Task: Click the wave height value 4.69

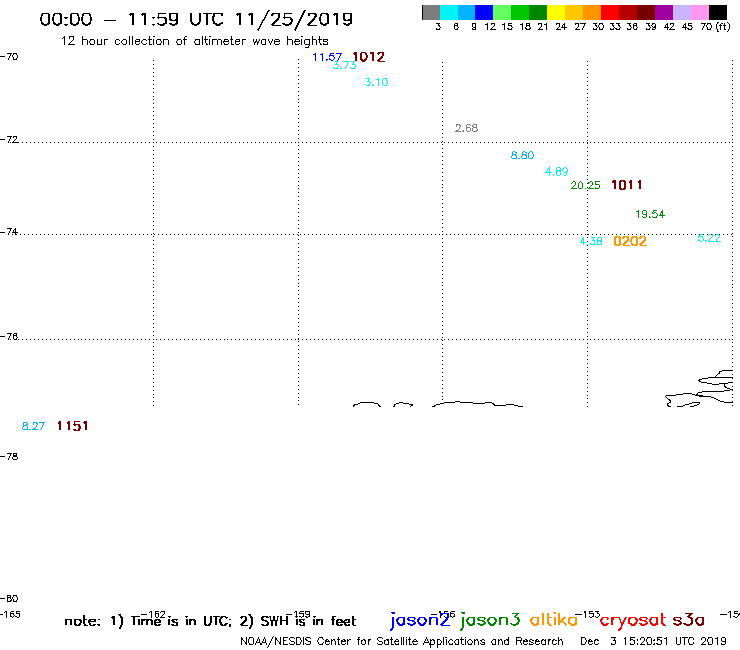Action: pos(556,172)
